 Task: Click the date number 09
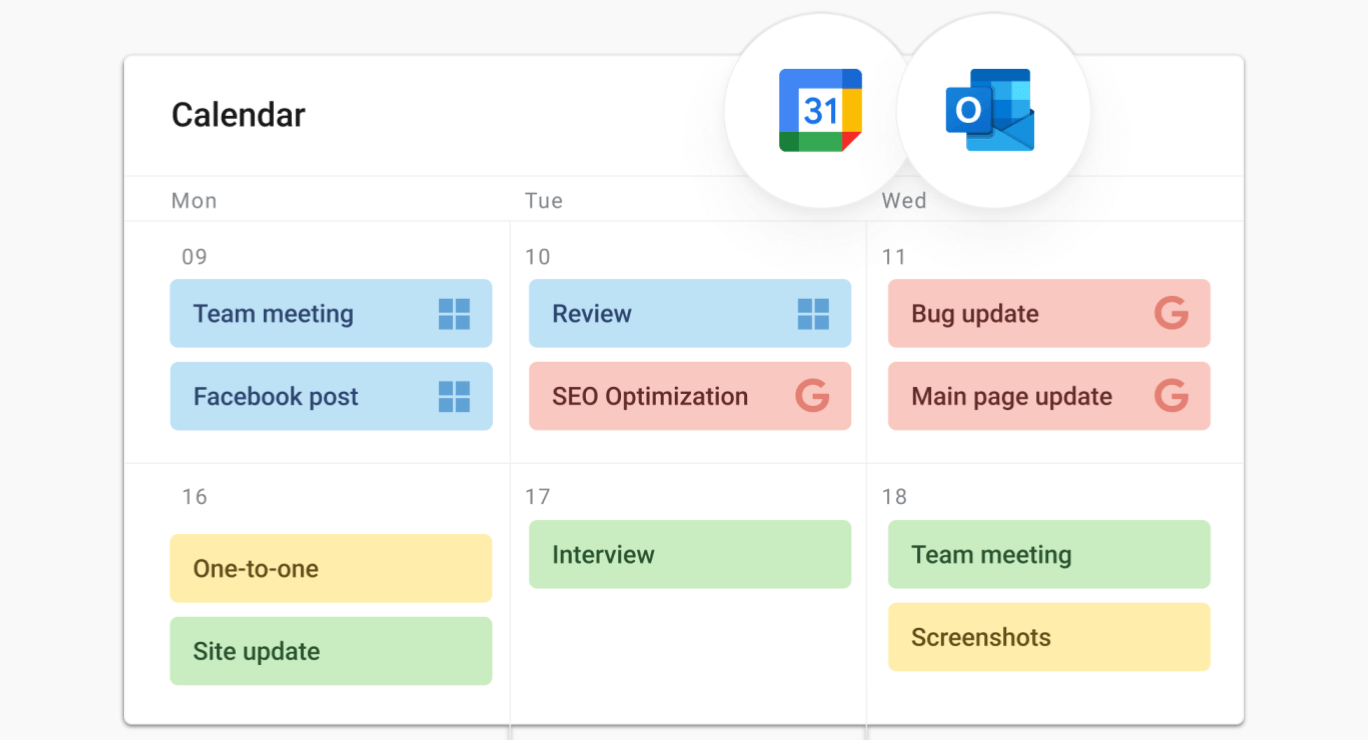194,257
